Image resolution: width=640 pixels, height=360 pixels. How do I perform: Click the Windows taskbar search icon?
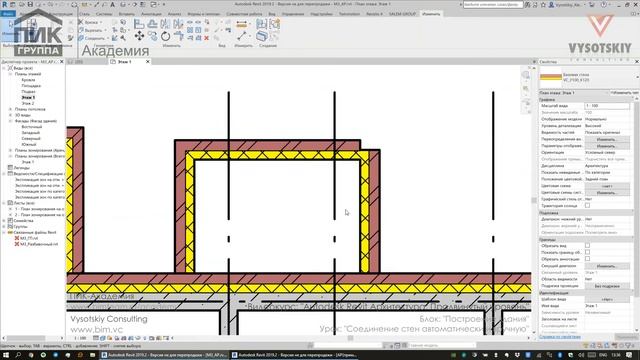pos(18,355)
